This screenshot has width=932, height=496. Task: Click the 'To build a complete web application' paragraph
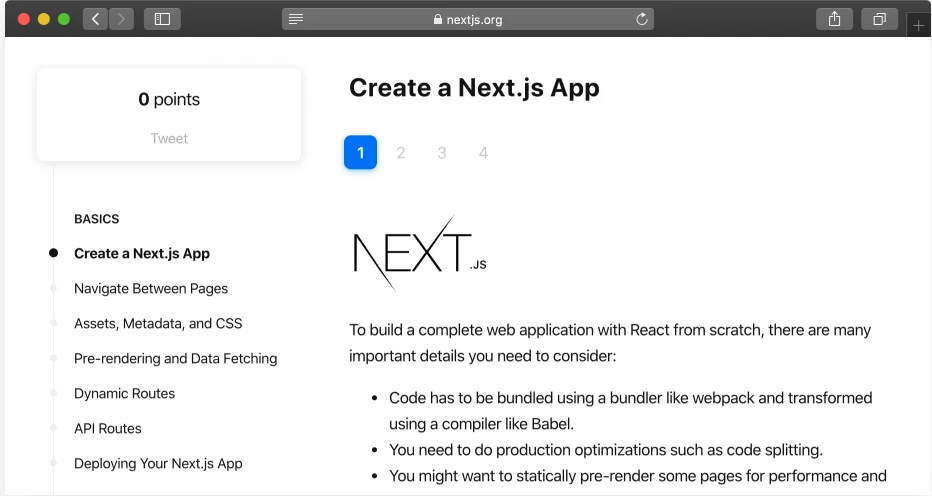point(610,343)
